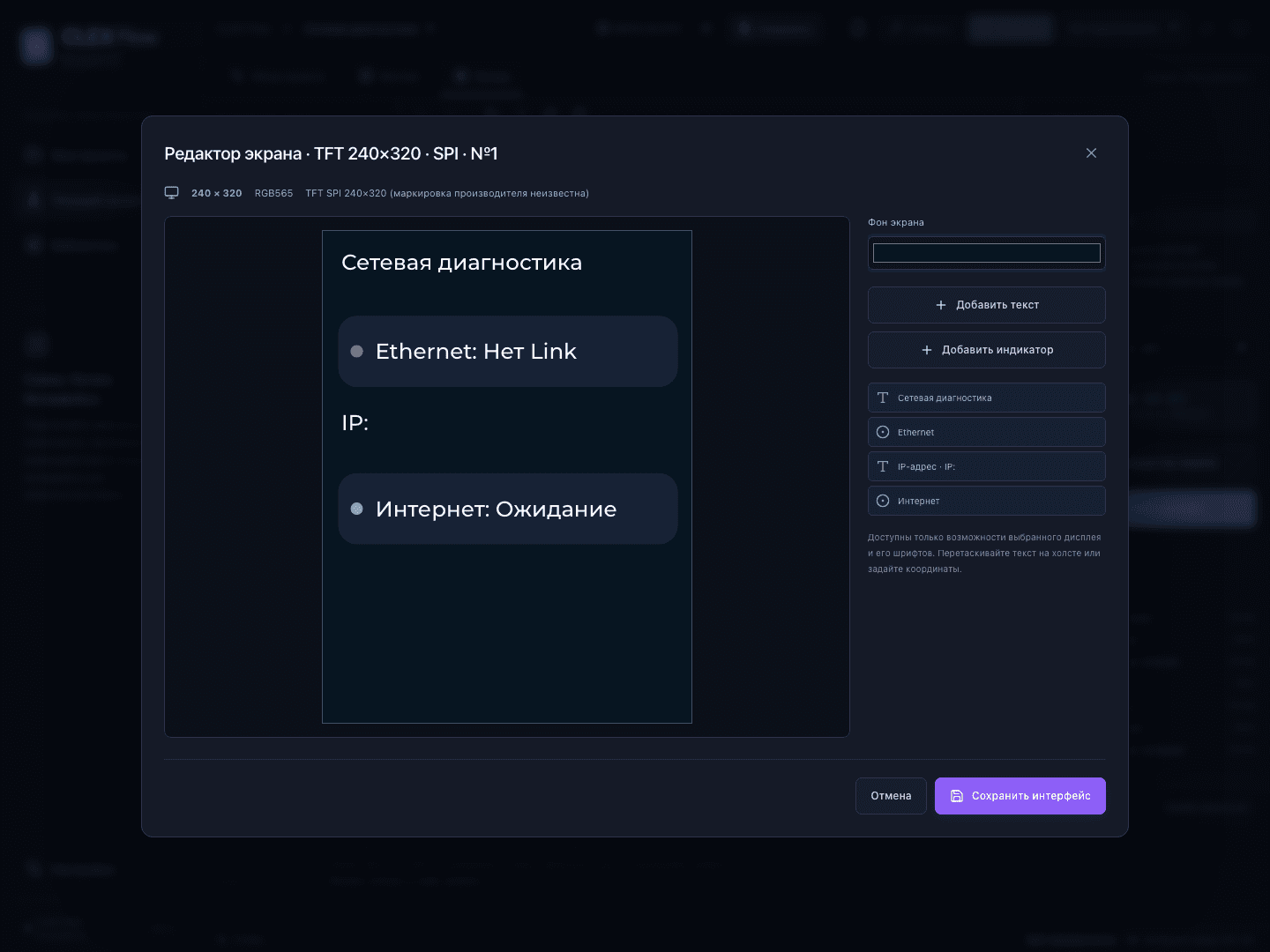Click the Добавить индикатор button

pyautogui.click(x=986, y=350)
